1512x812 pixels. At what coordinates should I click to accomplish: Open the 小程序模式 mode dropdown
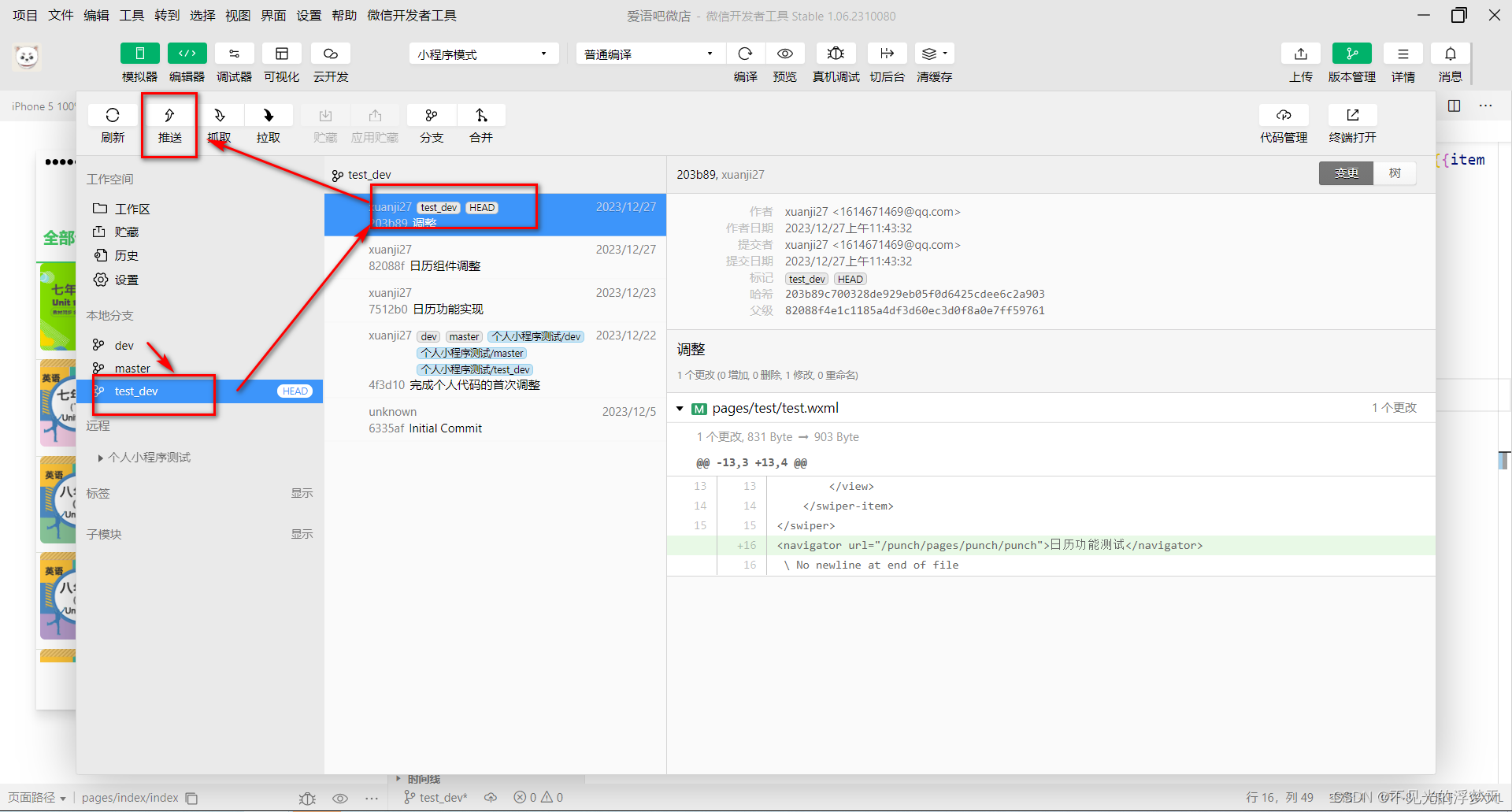coord(484,54)
